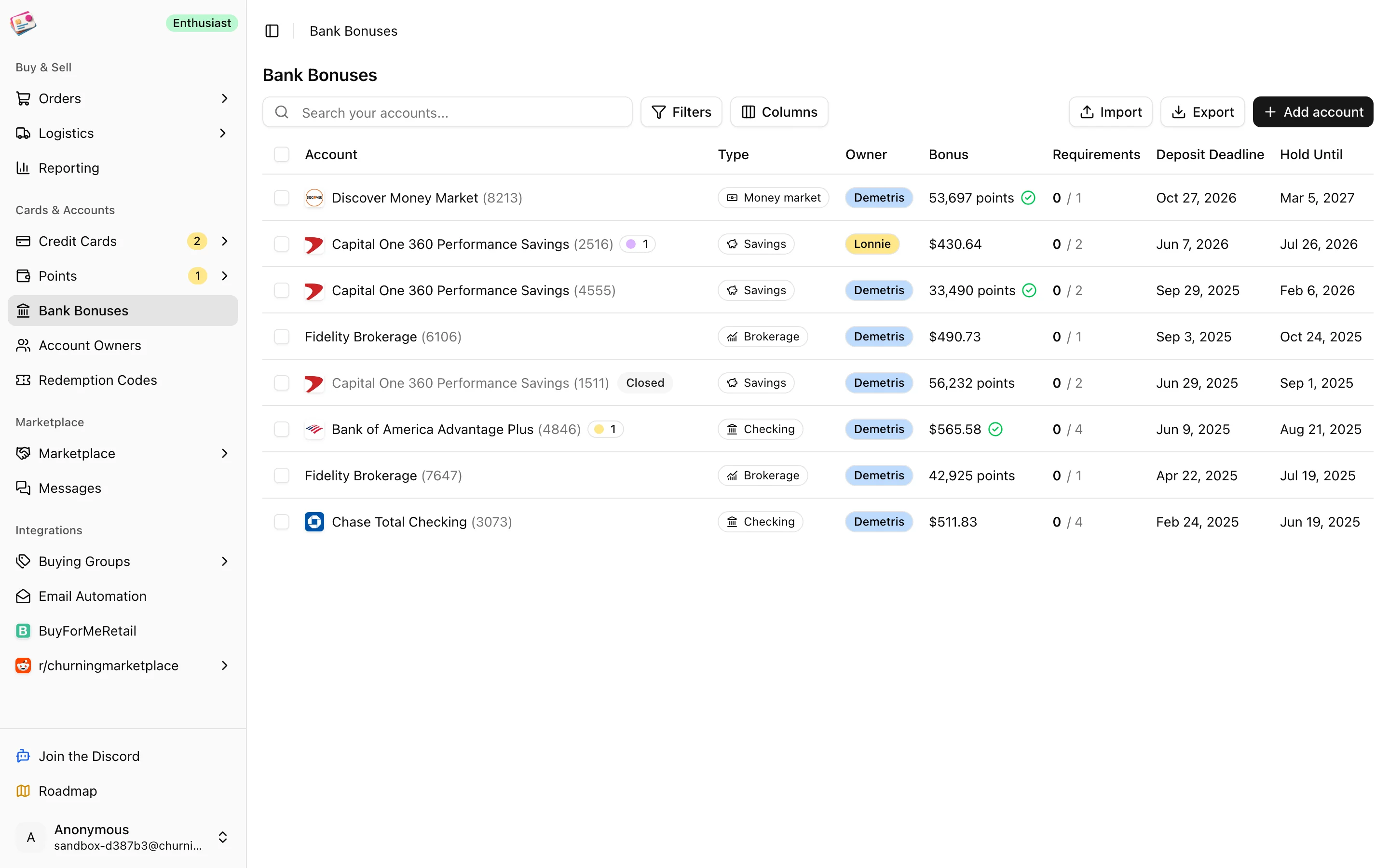
Task: Go to Messages in sidebar
Action: click(123, 488)
